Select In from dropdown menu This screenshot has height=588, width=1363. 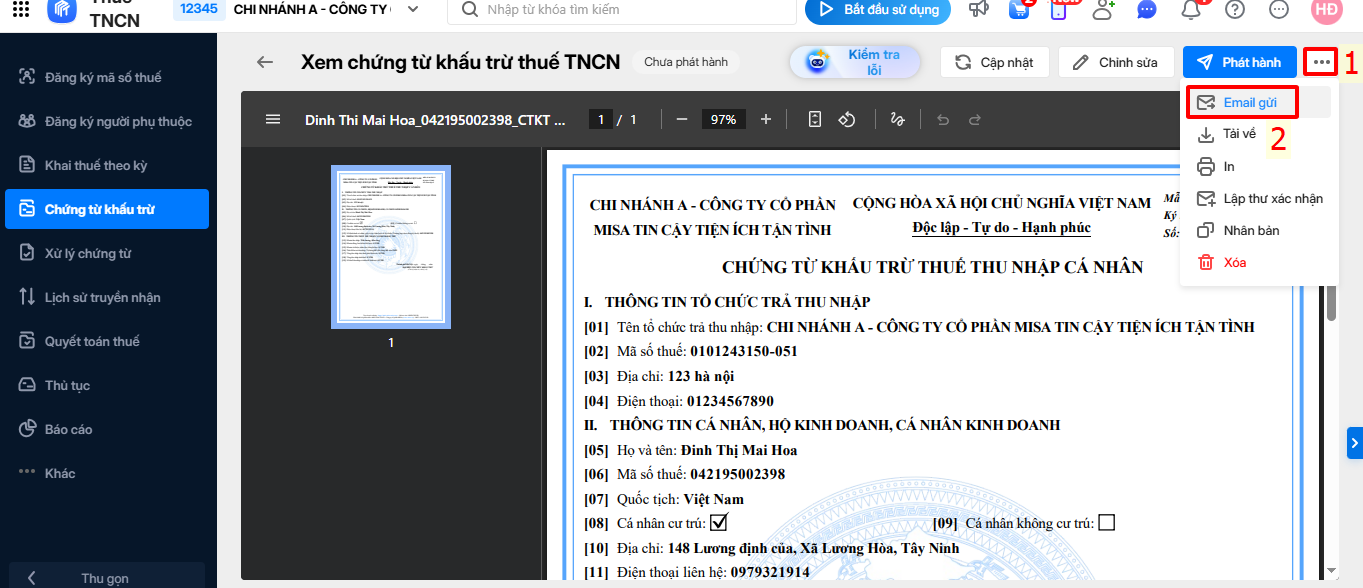point(1258,166)
